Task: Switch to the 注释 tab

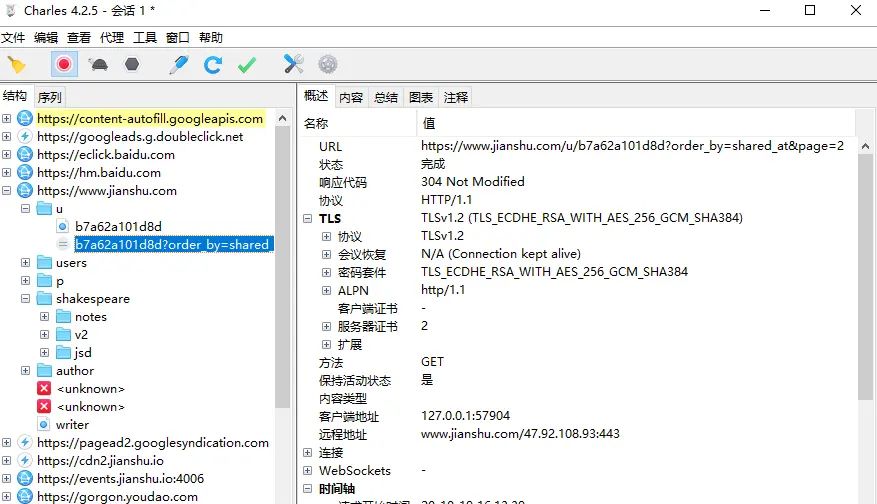Action: [456, 97]
